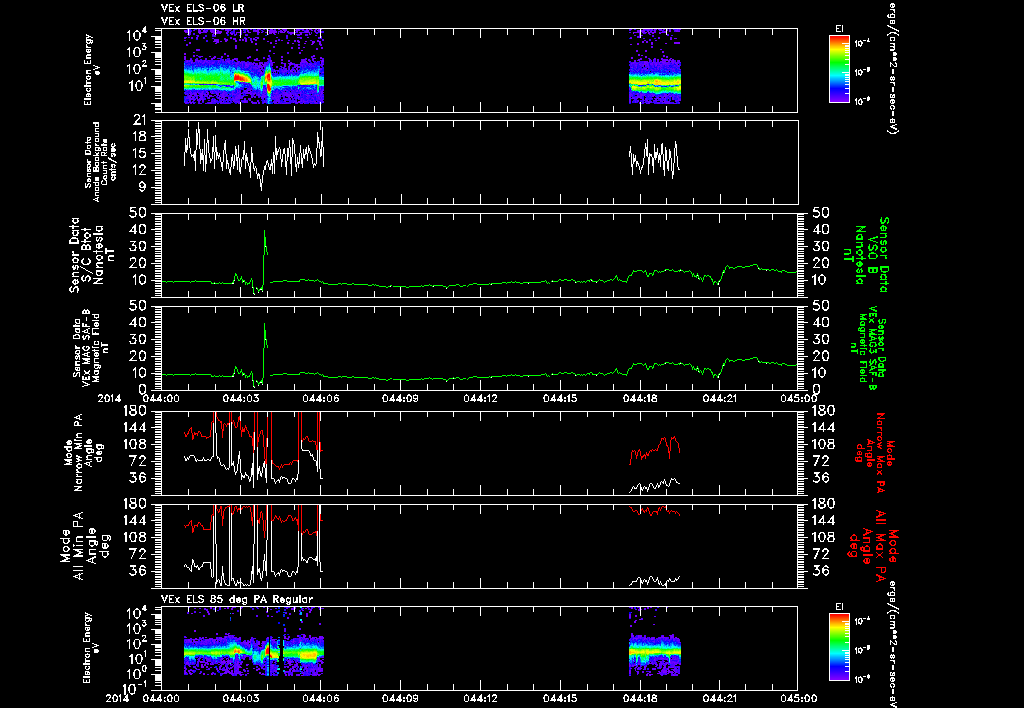The height and width of the screenshot is (708, 1024).
Task: Click the 'Mode All Min PA Angle' label
Action: 86,545
